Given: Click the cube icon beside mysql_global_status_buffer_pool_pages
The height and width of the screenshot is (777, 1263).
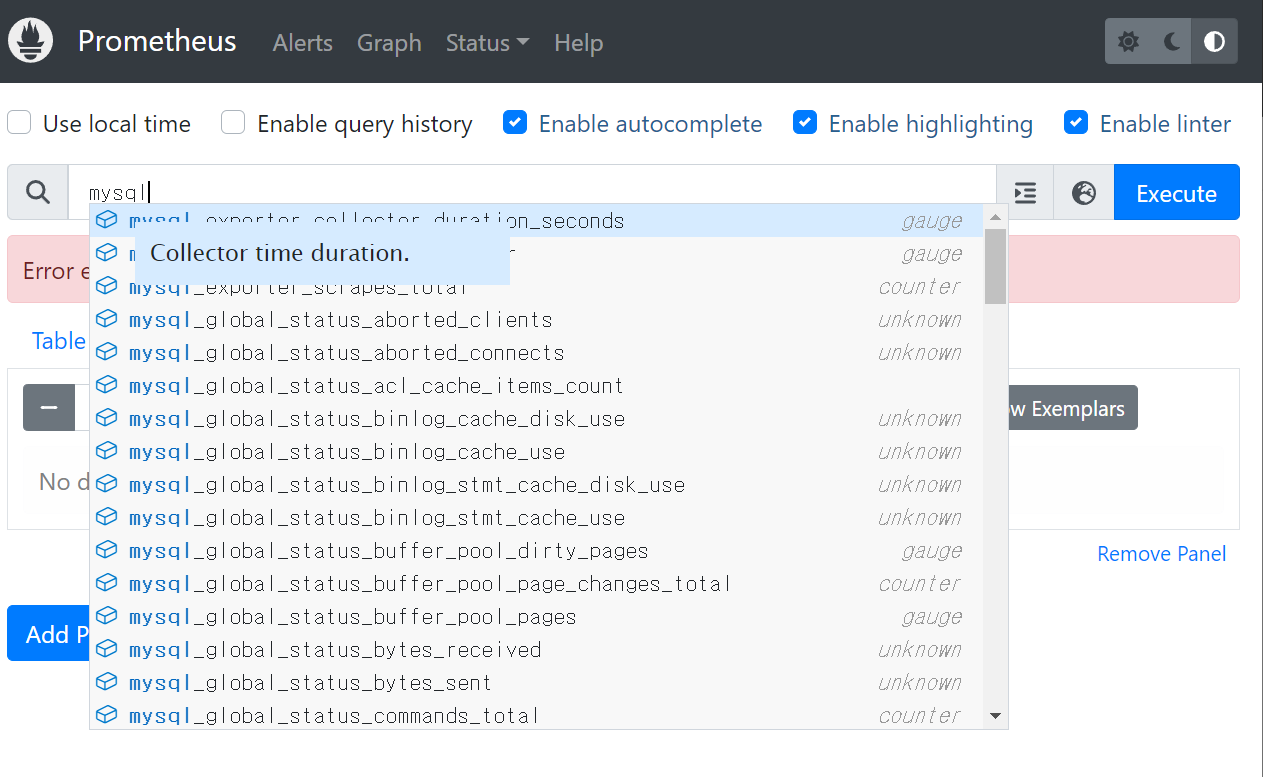Looking at the screenshot, I should click(x=107, y=617).
